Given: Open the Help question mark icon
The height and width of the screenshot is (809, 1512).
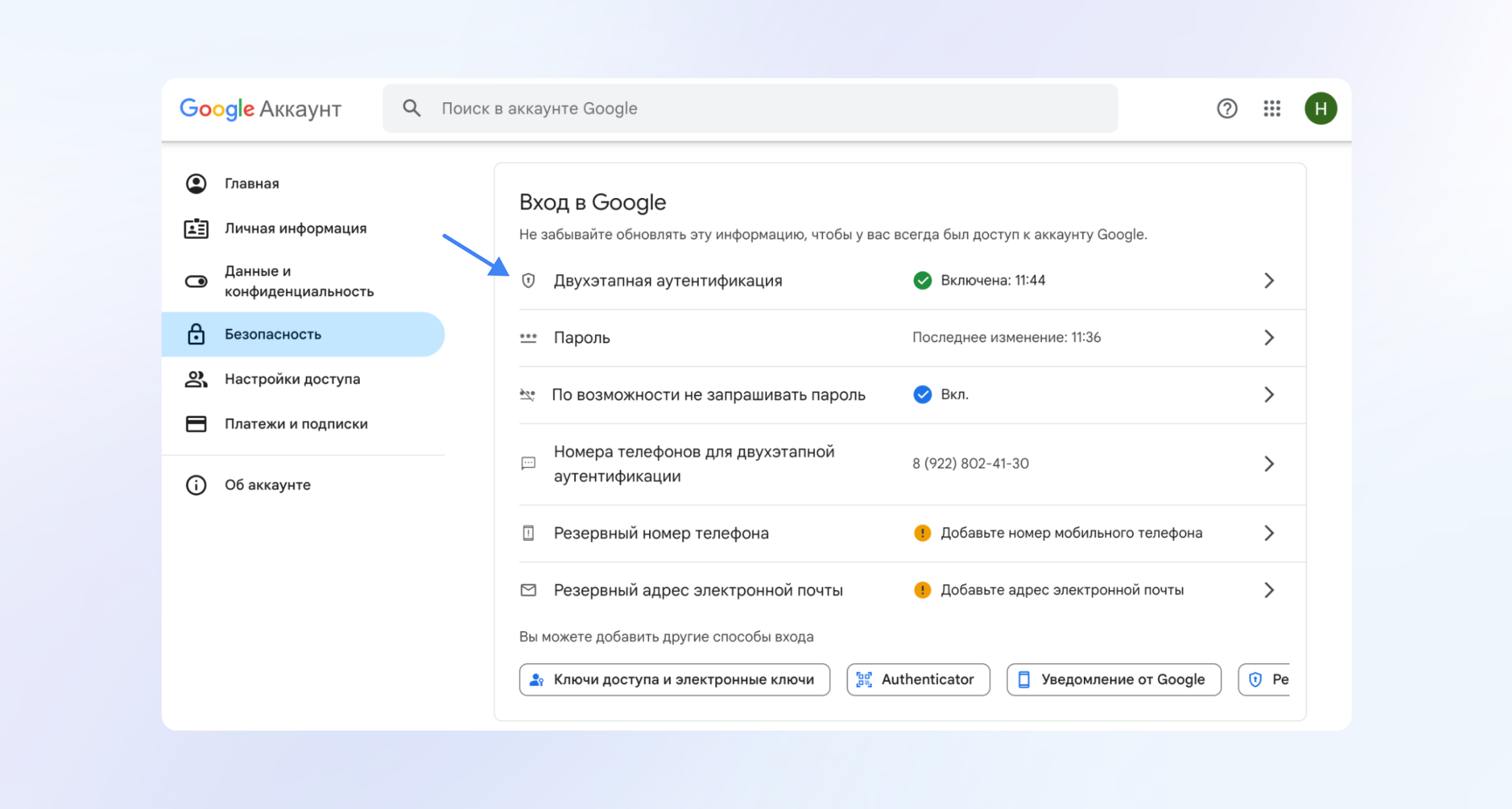Looking at the screenshot, I should click(1227, 108).
